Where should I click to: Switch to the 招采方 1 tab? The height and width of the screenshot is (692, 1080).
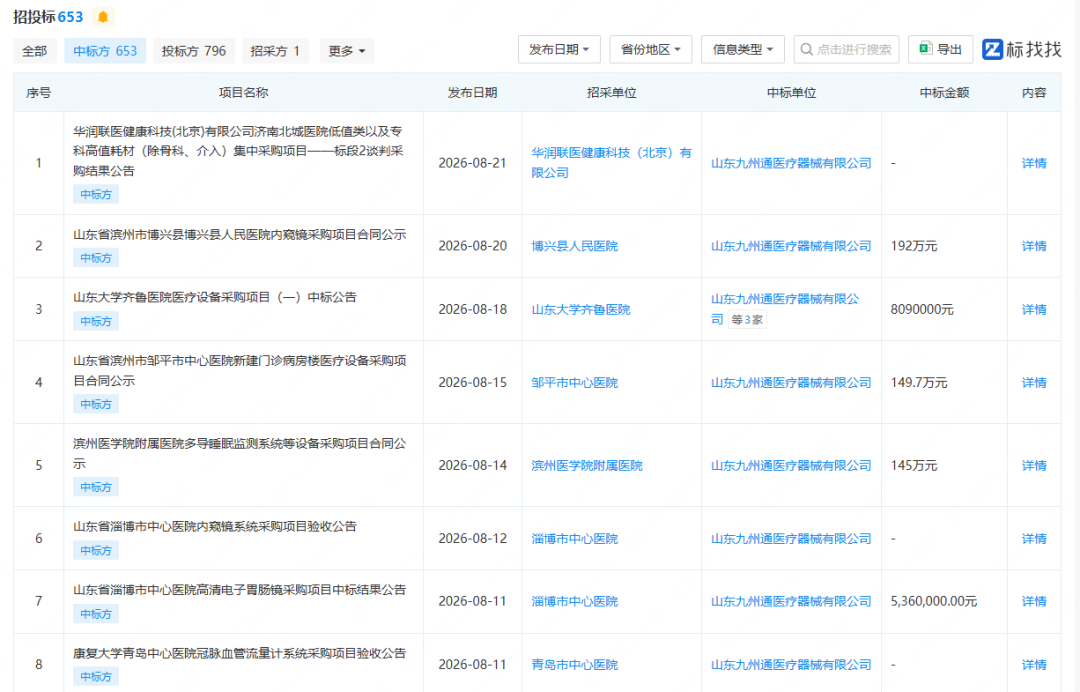(275, 51)
